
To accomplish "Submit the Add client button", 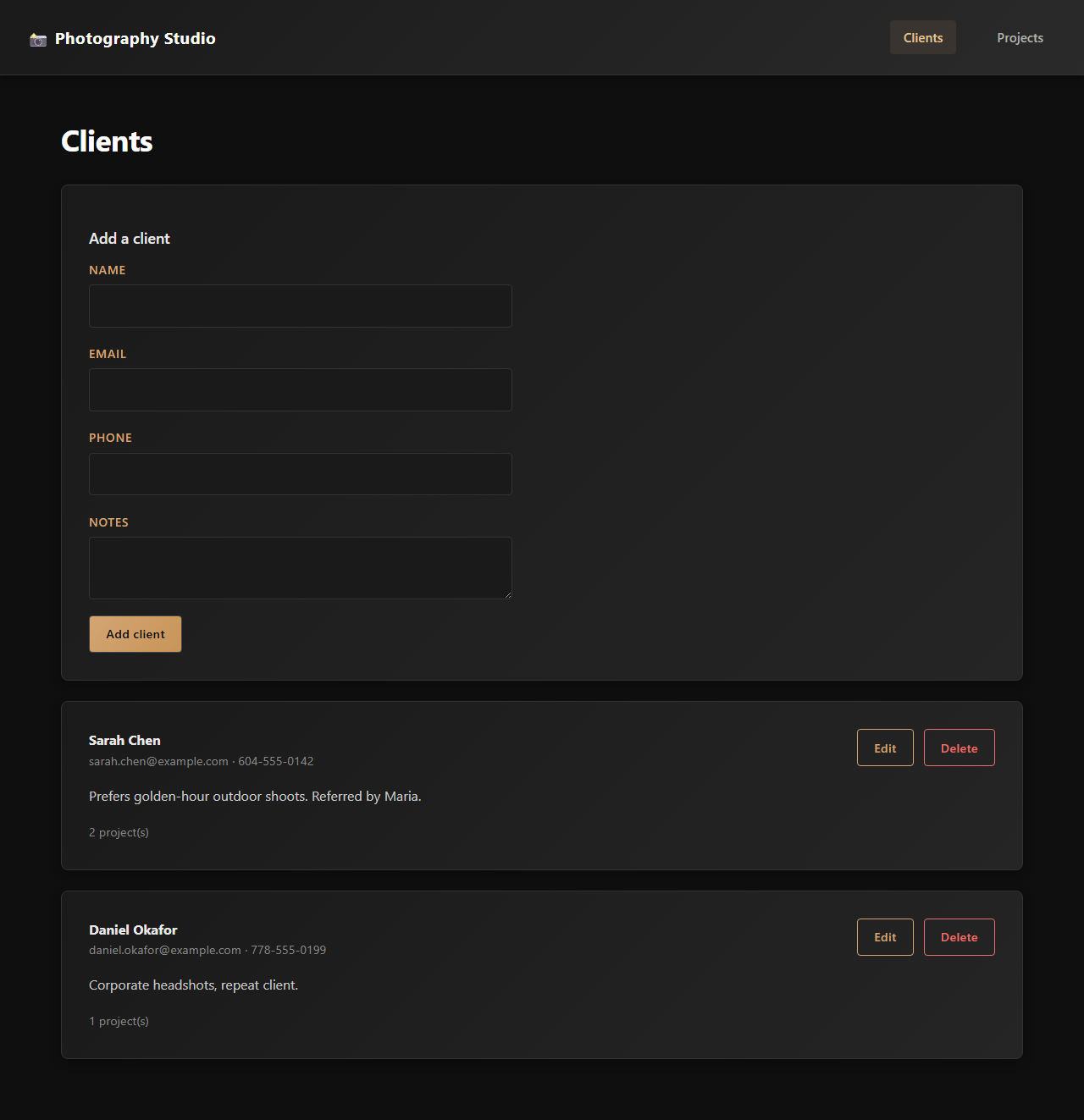I will pos(135,634).
